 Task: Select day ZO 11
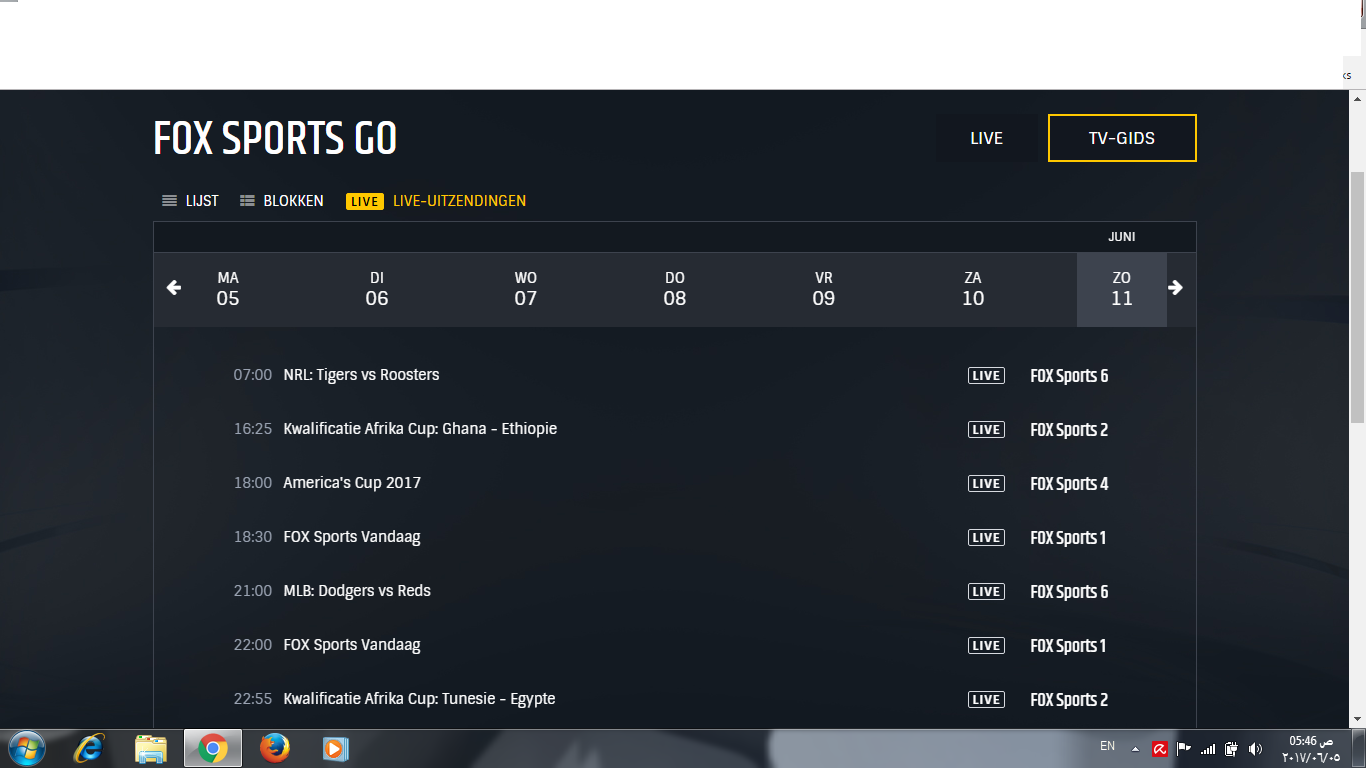(x=1122, y=289)
